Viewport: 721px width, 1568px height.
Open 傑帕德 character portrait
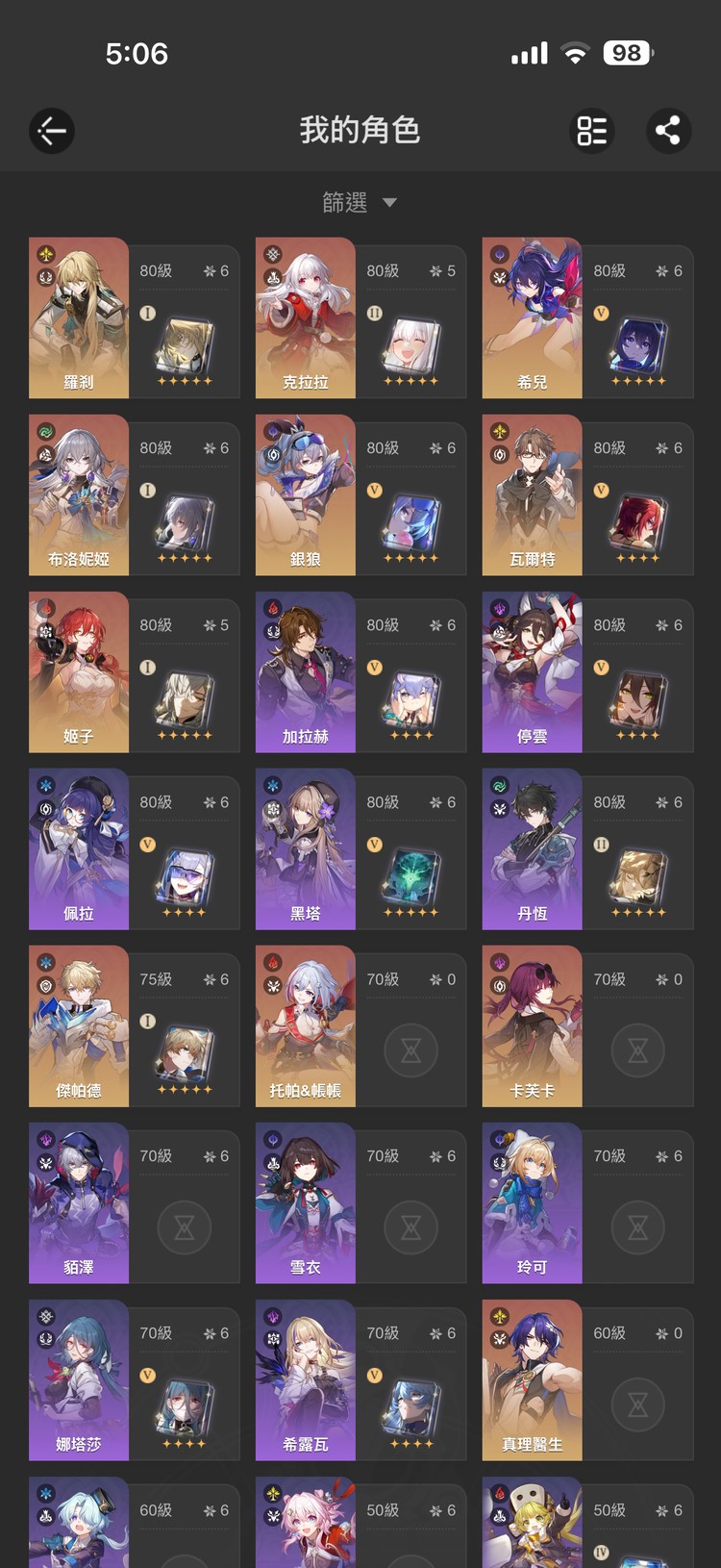coord(79,1025)
